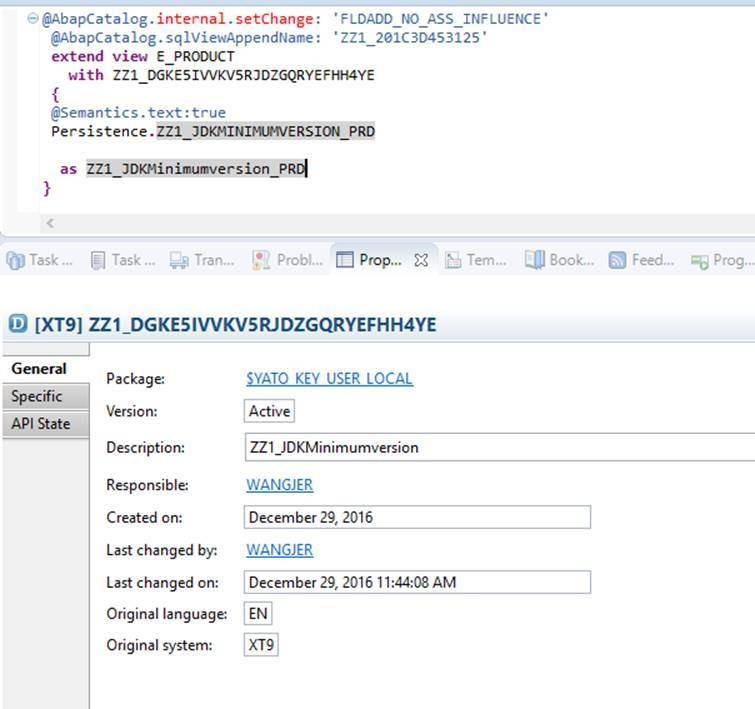
Task: Open the Progress view tab
Action: click(x=722, y=260)
